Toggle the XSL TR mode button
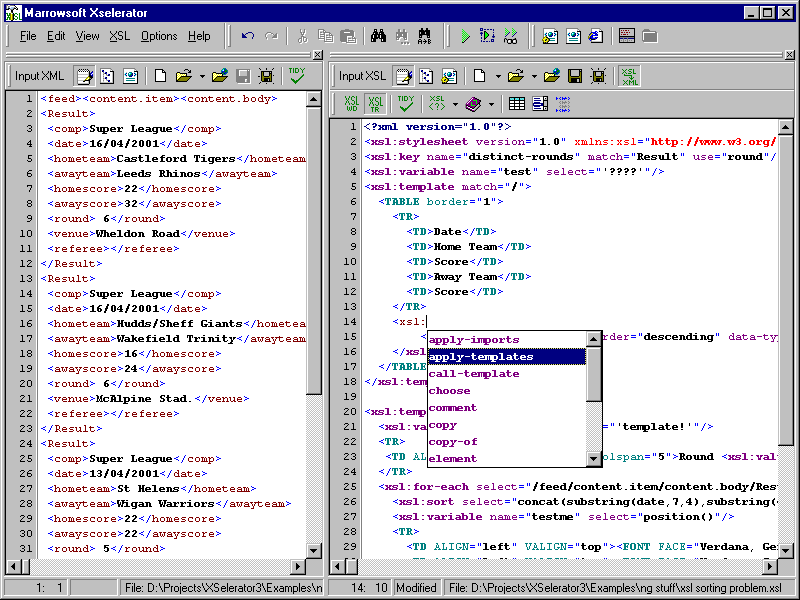This screenshot has width=800, height=600. 375,104
